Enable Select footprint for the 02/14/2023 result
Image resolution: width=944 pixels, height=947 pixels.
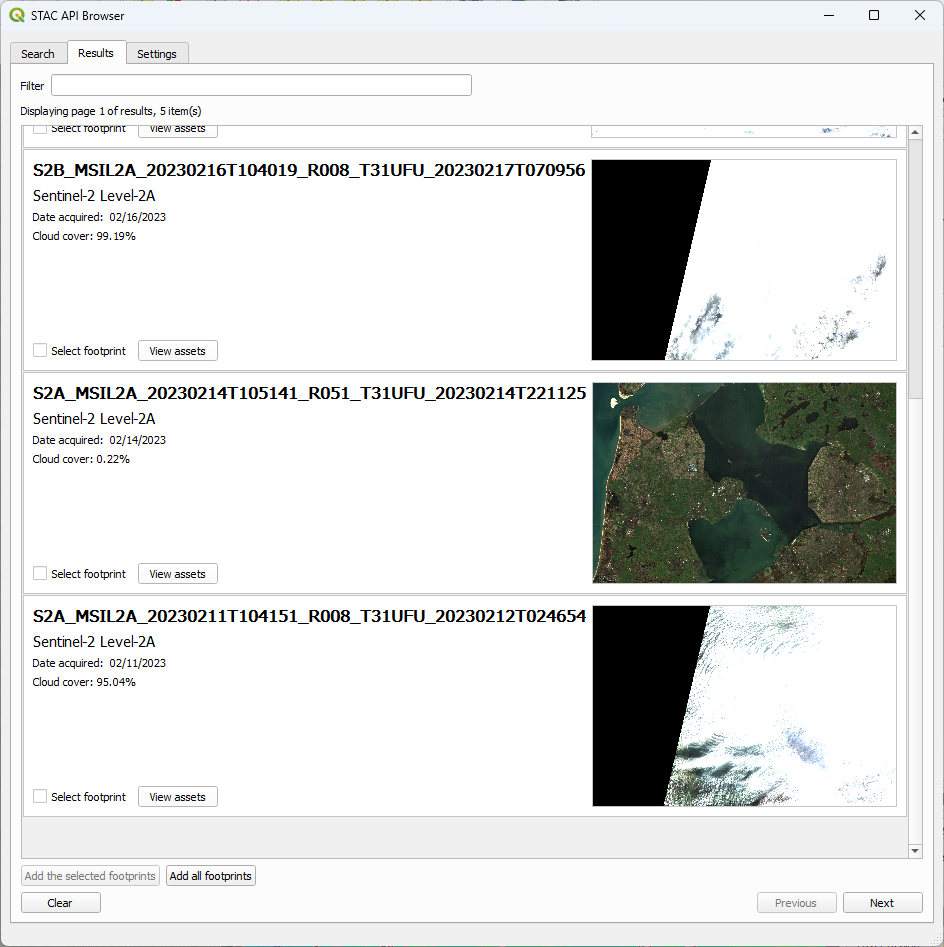point(39,573)
